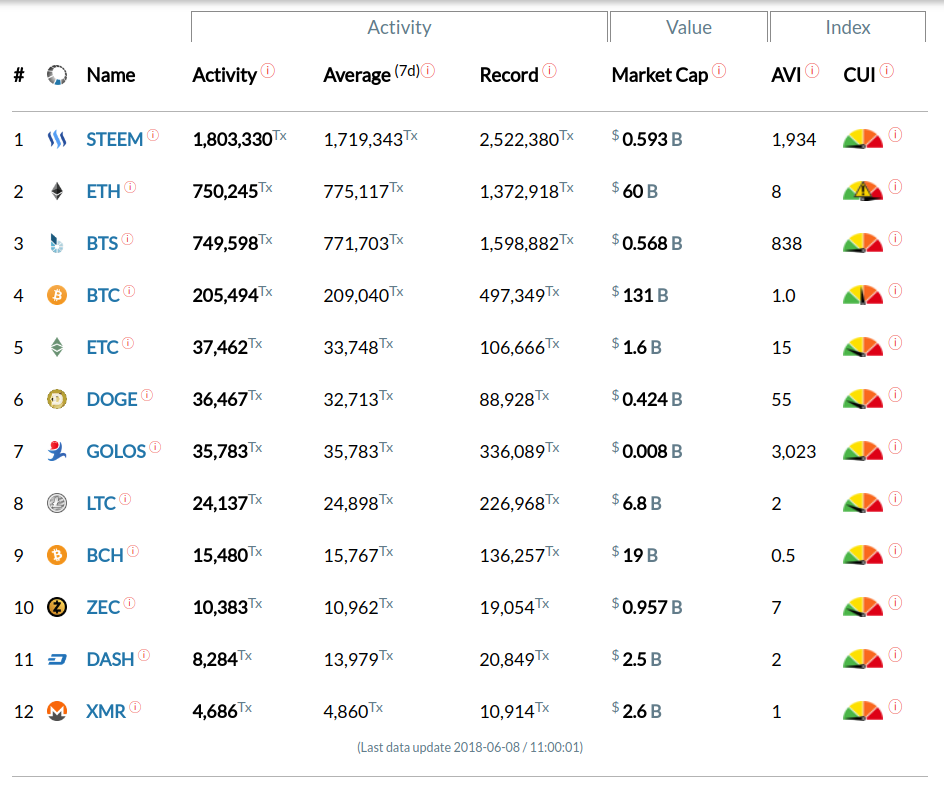Click the Zcash ZEC logo icon
Image resolution: width=944 pixels, height=796 pixels.
57,607
